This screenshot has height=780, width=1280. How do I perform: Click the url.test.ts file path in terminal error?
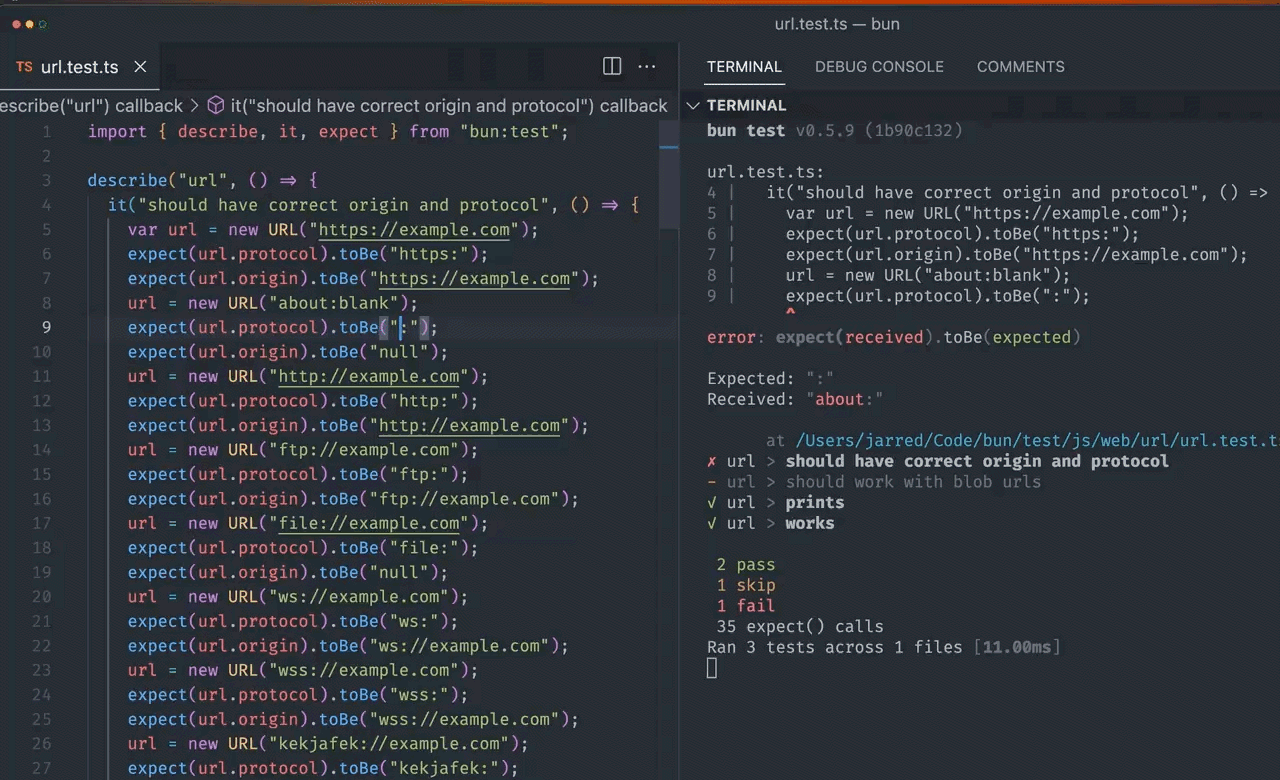click(1038, 440)
